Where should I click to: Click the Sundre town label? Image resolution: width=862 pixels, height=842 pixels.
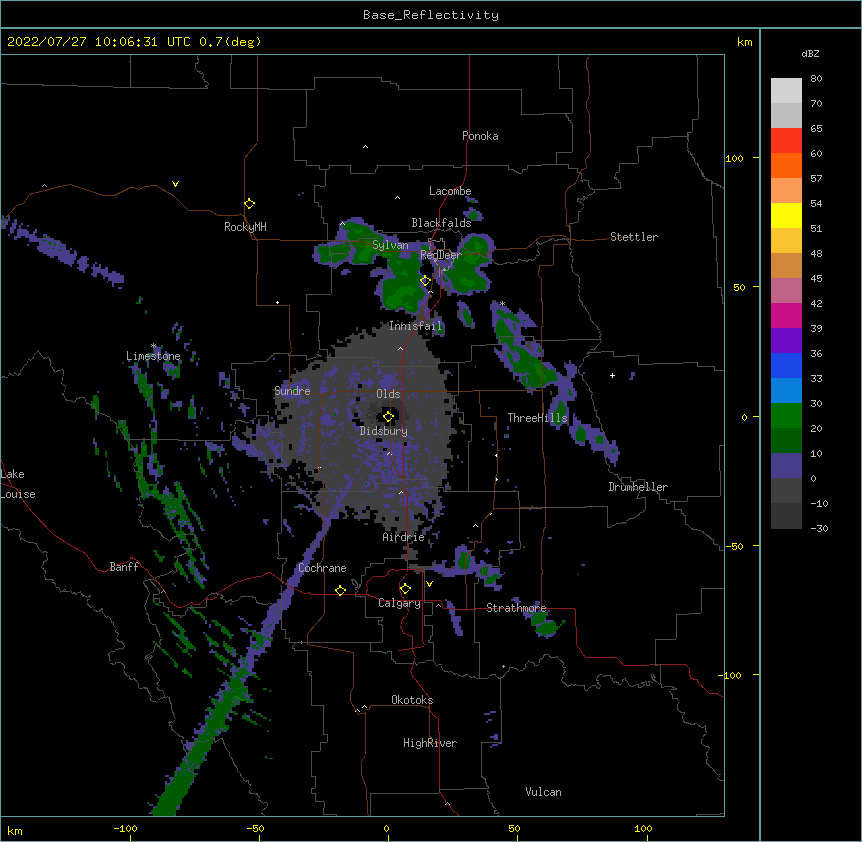pyautogui.click(x=292, y=391)
